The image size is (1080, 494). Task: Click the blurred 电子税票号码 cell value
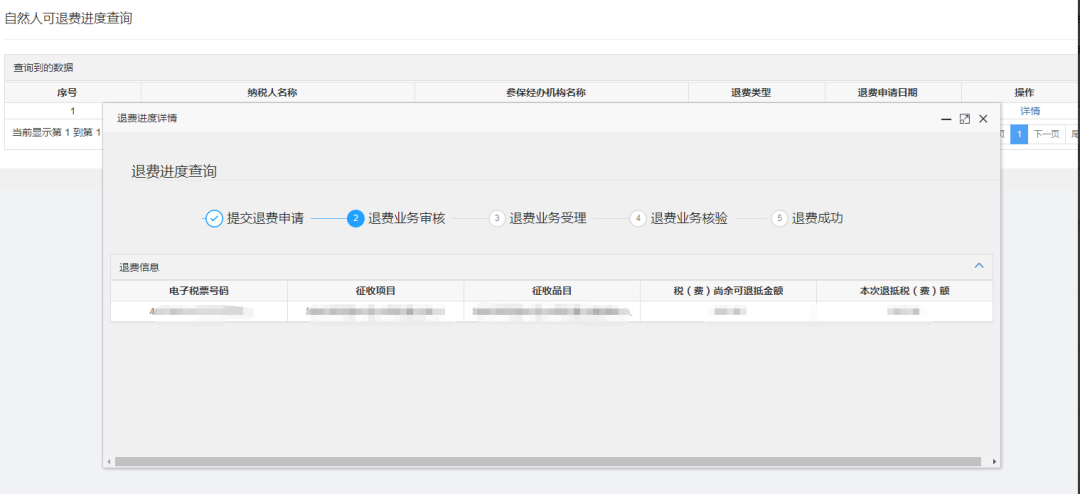click(x=200, y=311)
